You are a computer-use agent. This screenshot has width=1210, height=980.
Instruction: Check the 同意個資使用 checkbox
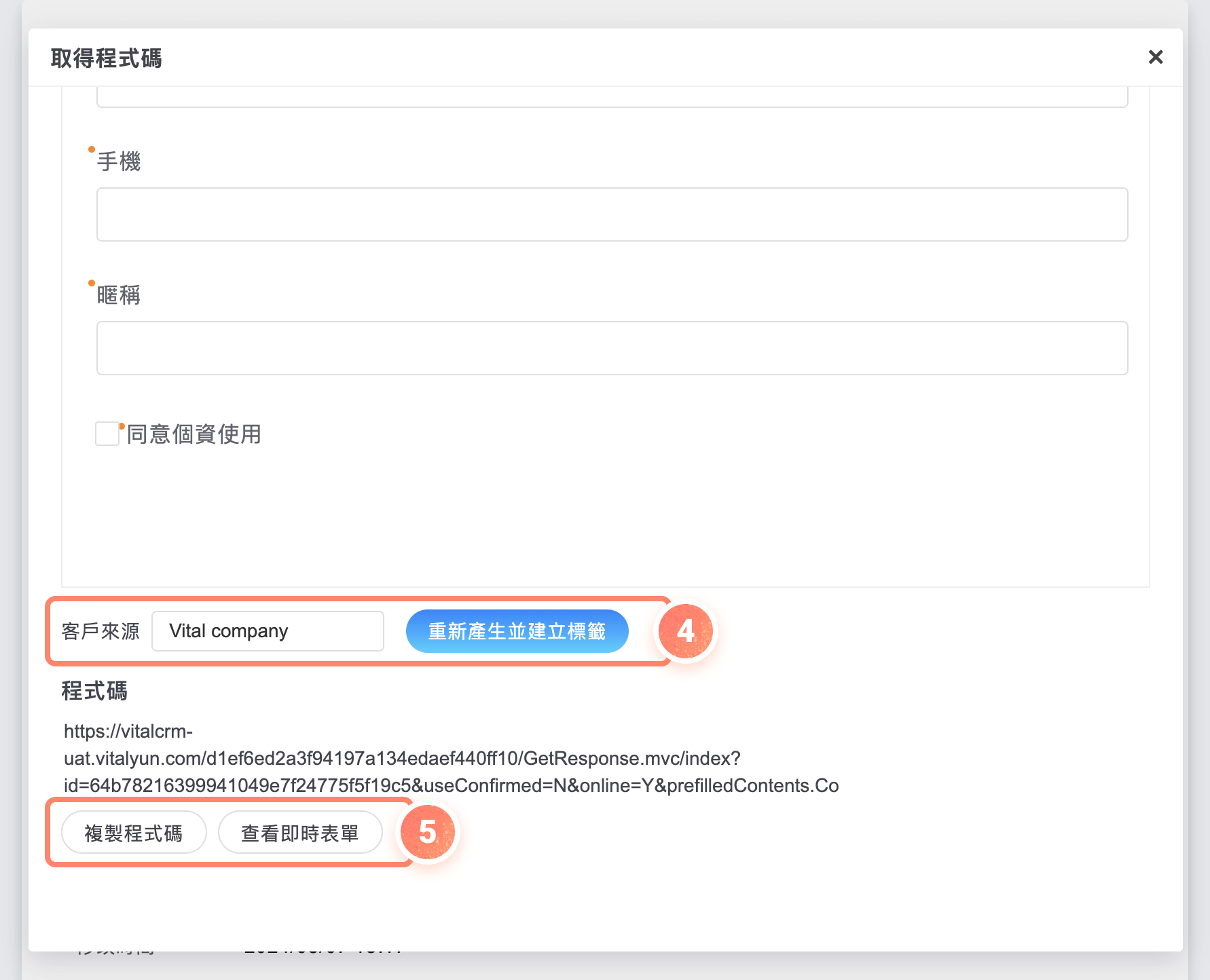coord(107,434)
